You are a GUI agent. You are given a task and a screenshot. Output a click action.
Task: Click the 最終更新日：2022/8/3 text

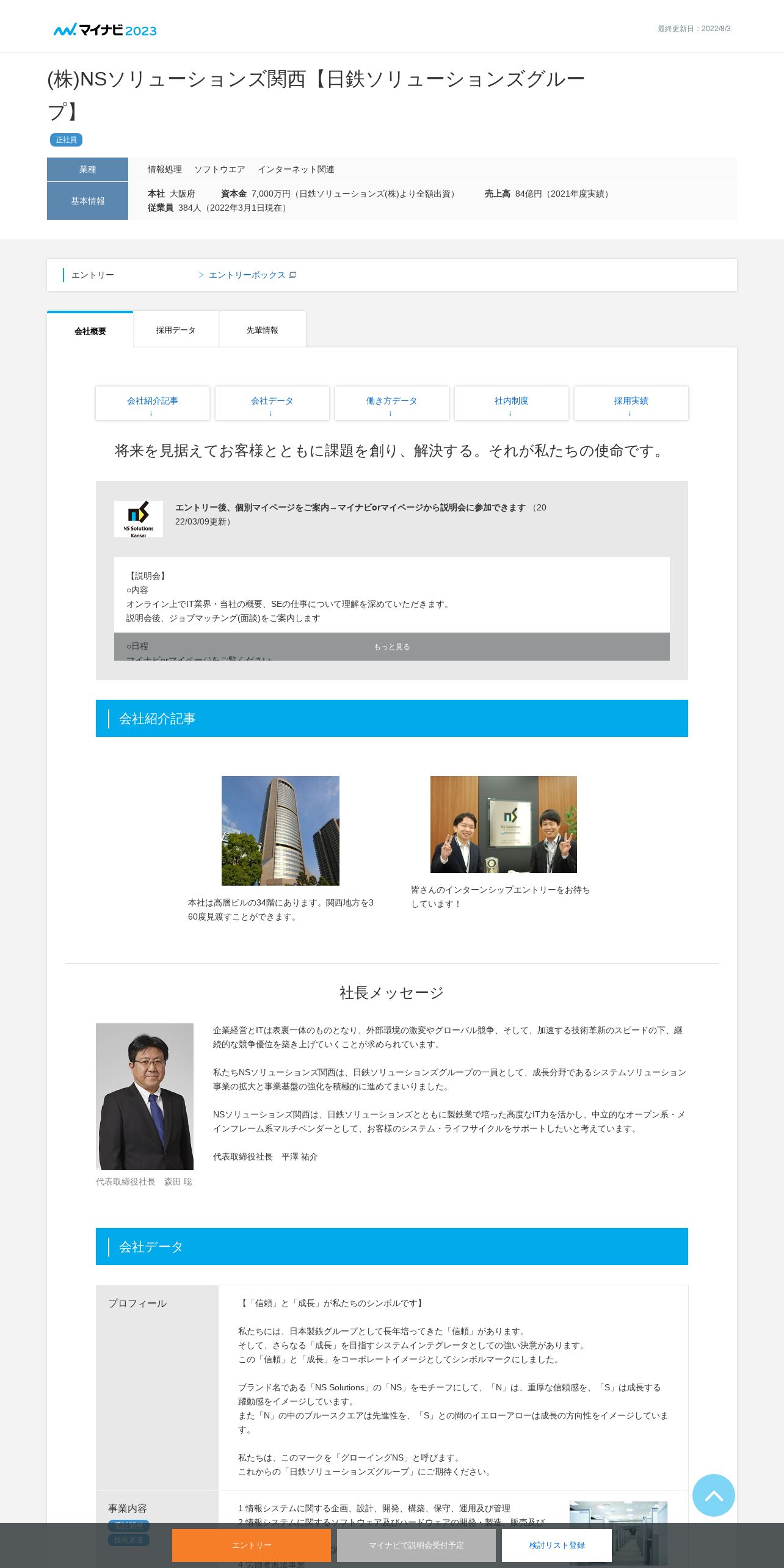(694, 29)
